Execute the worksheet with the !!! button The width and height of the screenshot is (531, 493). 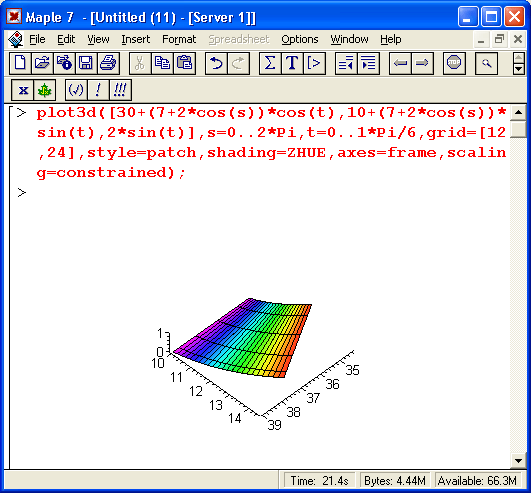coord(120,90)
